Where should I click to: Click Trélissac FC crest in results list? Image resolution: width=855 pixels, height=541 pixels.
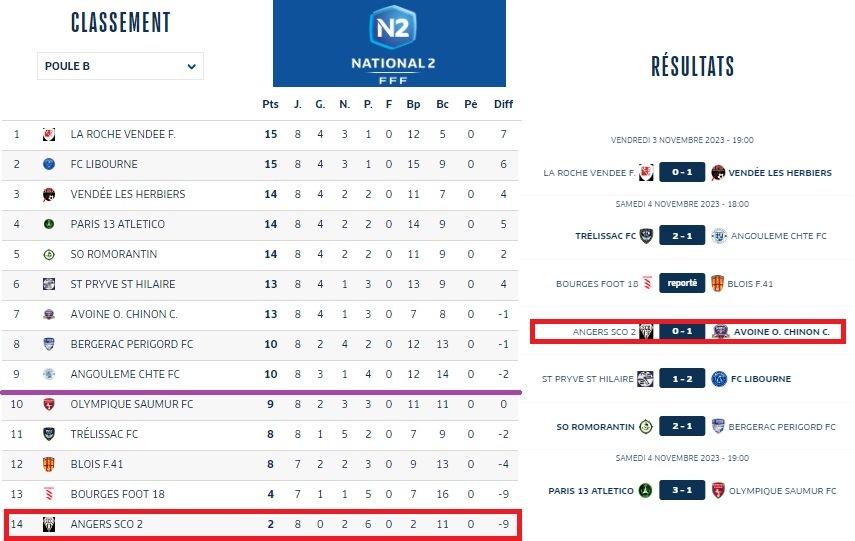pyautogui.click(x=646, y=236)
